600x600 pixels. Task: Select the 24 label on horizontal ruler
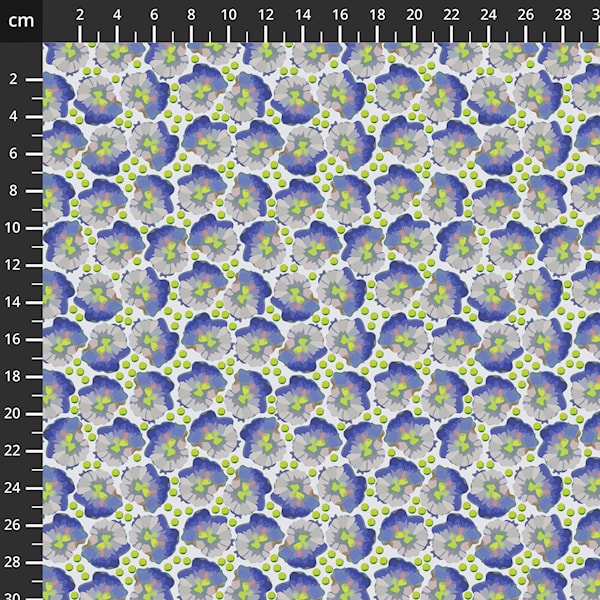tap(489, 15)
